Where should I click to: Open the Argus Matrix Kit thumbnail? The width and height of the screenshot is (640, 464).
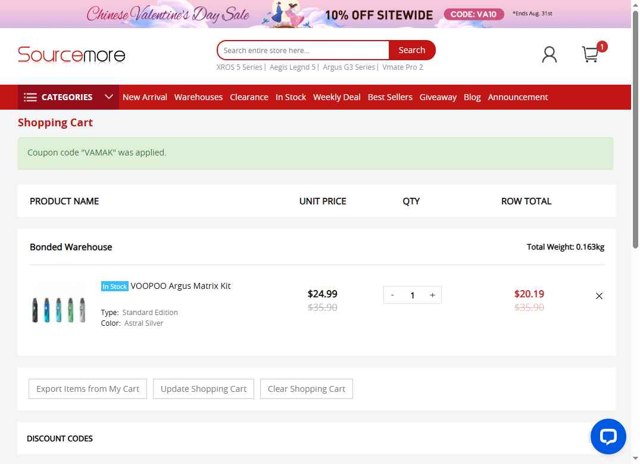[59, 310]
